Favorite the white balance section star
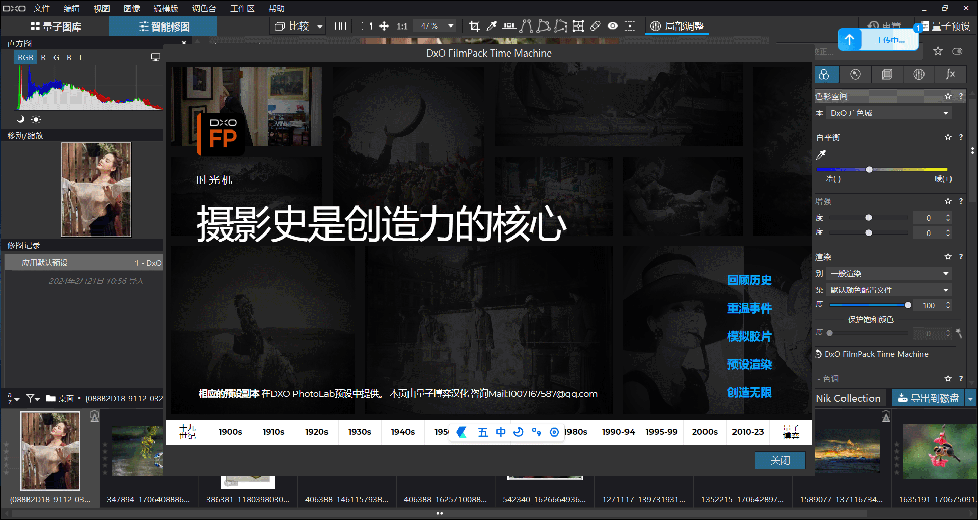Viewport: 978px width, 520px height. [x=948, y=137]
